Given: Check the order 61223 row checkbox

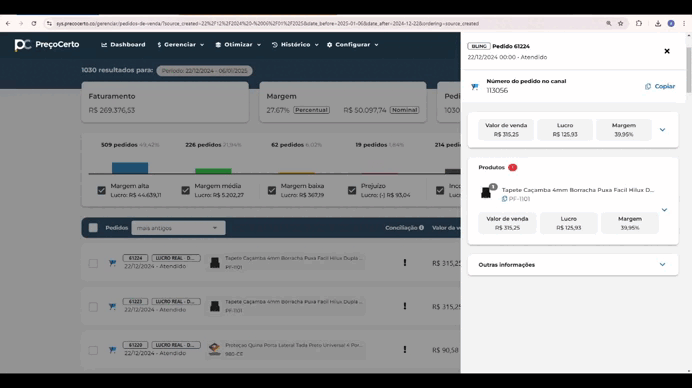Looking at the screenshot, I should click(93, 307).
